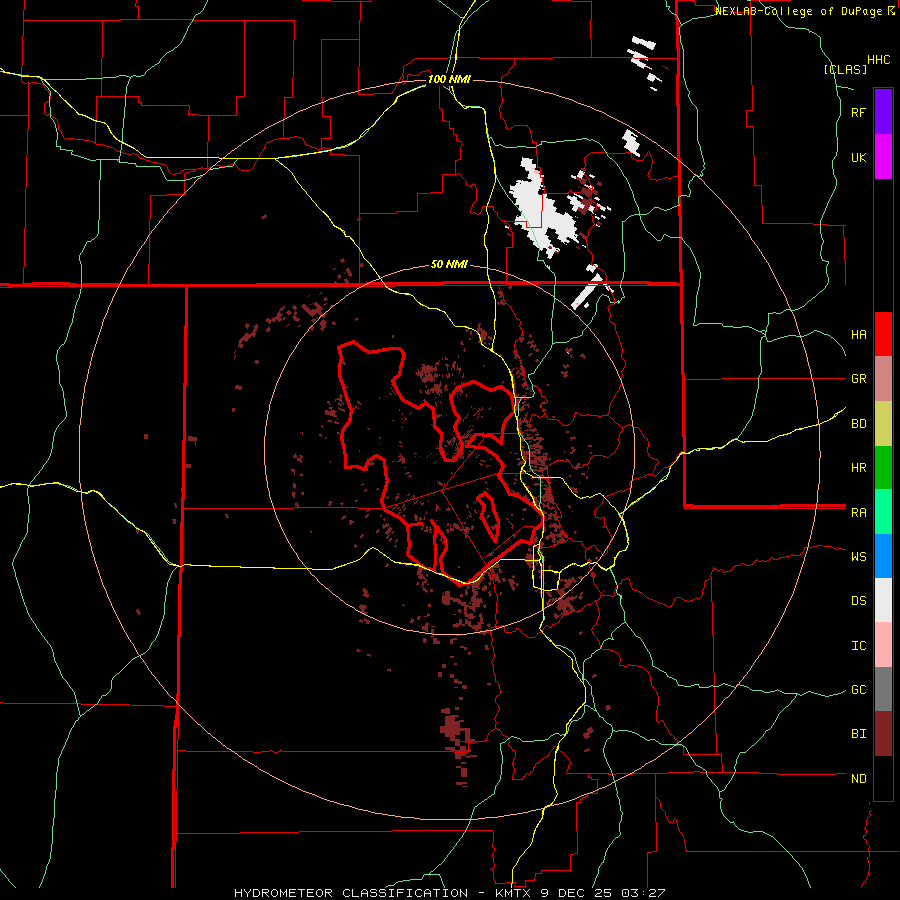Click the magenta UK legend color block
900x900 pixels.
pos(883,157)
